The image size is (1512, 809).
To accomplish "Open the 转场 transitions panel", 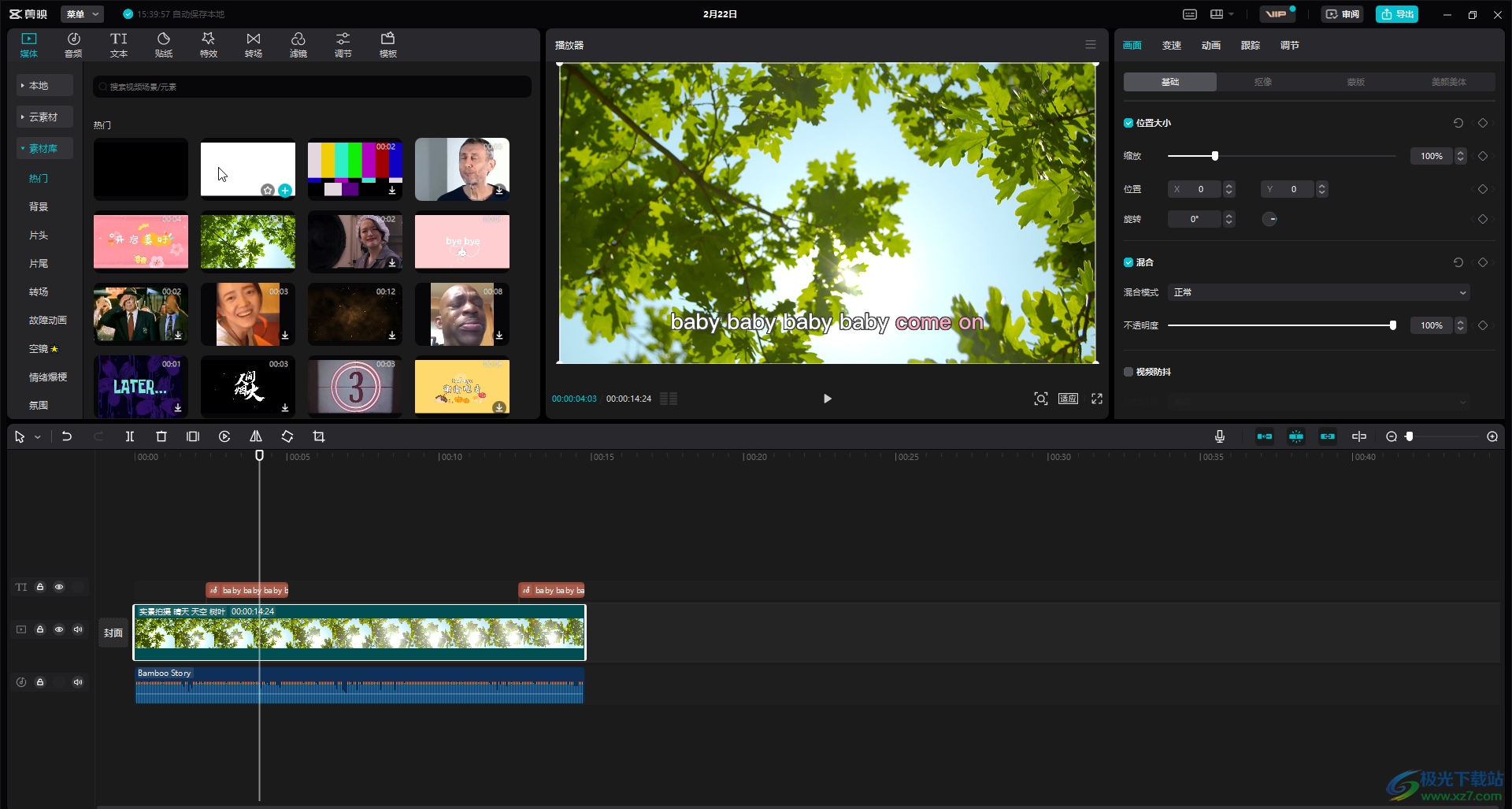I will [254, 45].
